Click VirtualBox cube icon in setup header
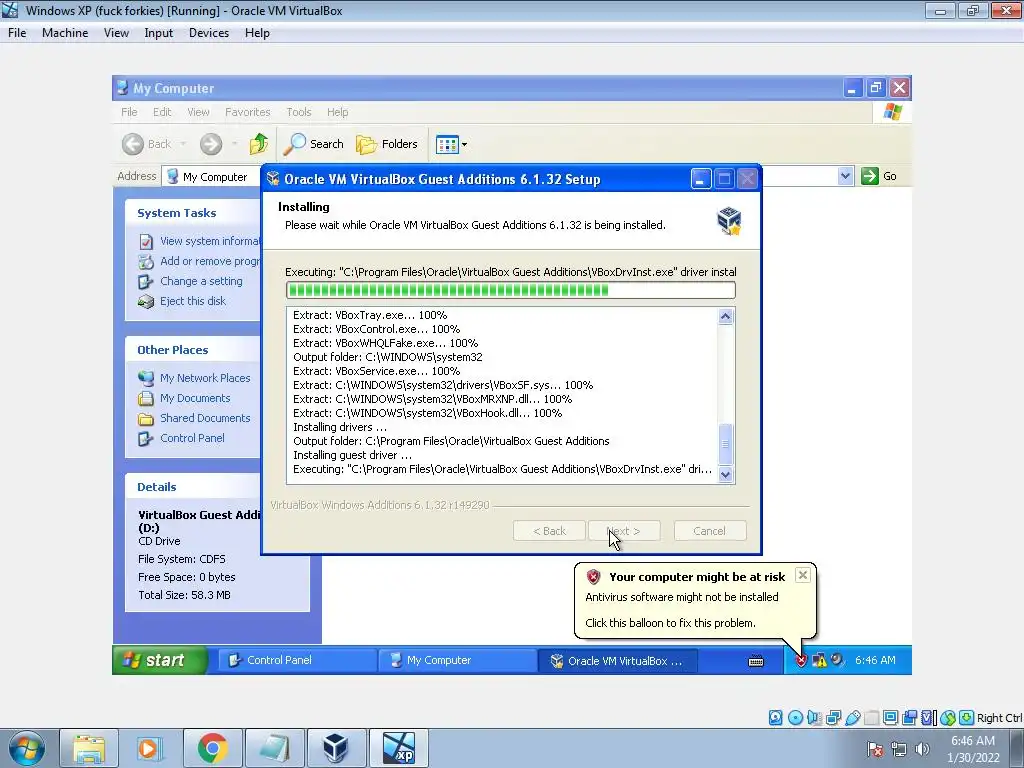Screen dimensions: 1024x768 click(x=729, y=220)
